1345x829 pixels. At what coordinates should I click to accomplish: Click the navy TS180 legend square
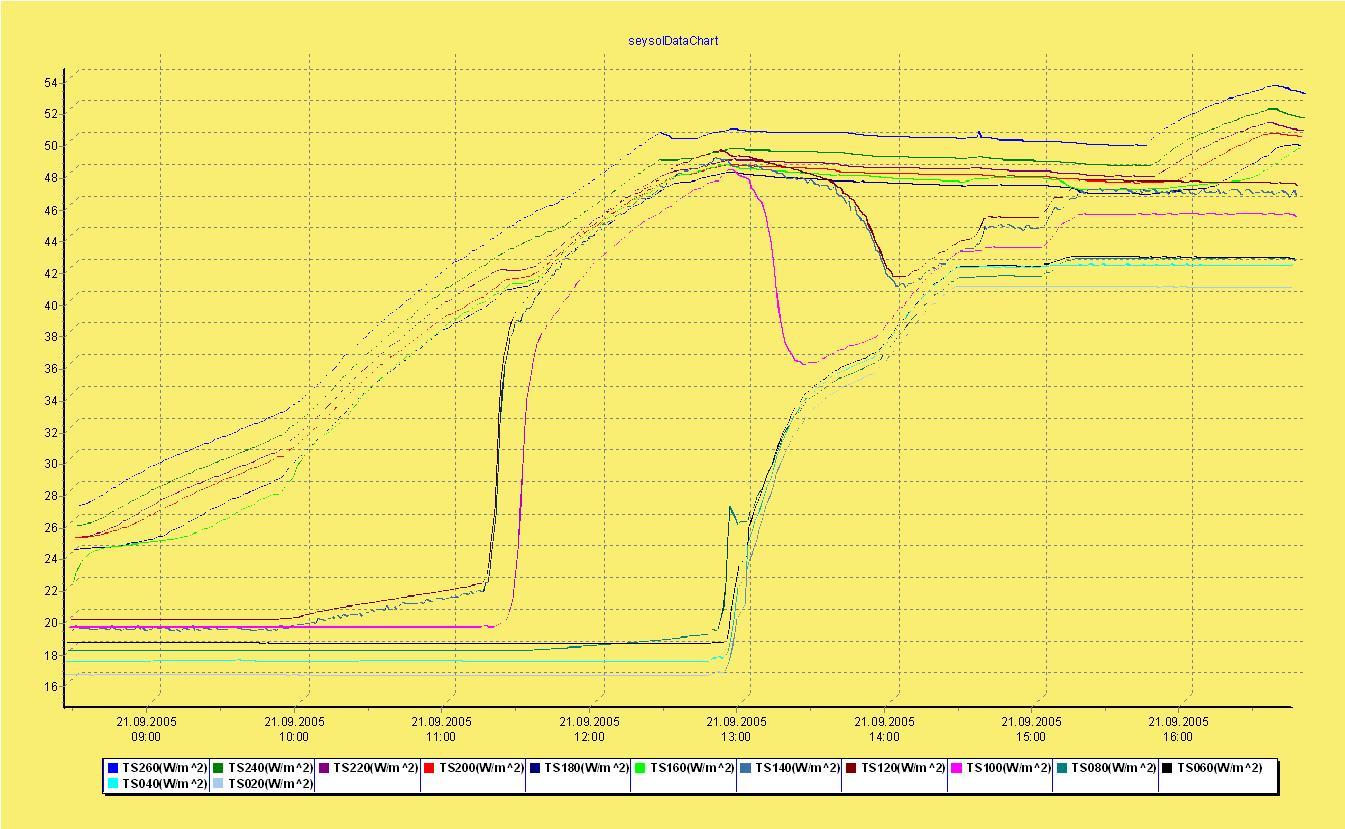(535, 768)
